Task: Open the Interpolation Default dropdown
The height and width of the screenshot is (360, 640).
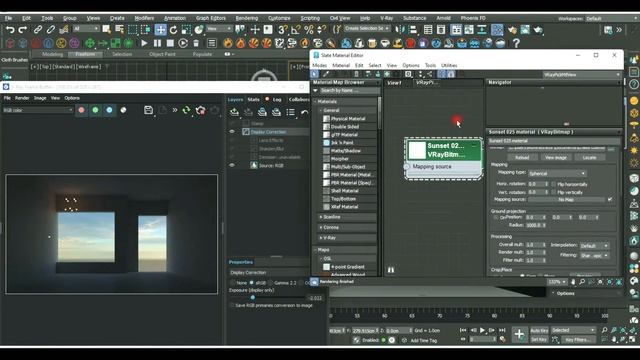Action: point(594,246)
